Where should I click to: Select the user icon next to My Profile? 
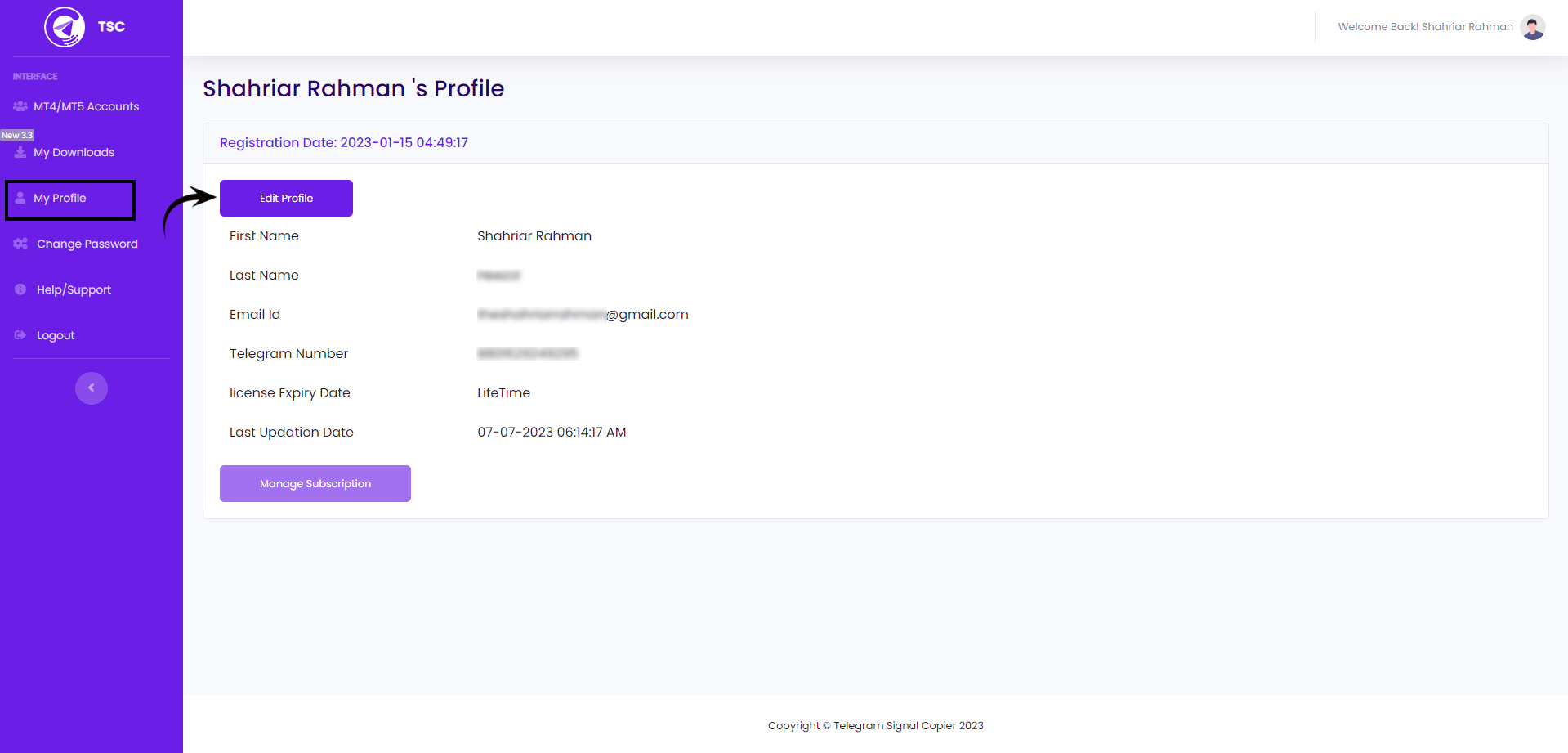pos(19,197)
